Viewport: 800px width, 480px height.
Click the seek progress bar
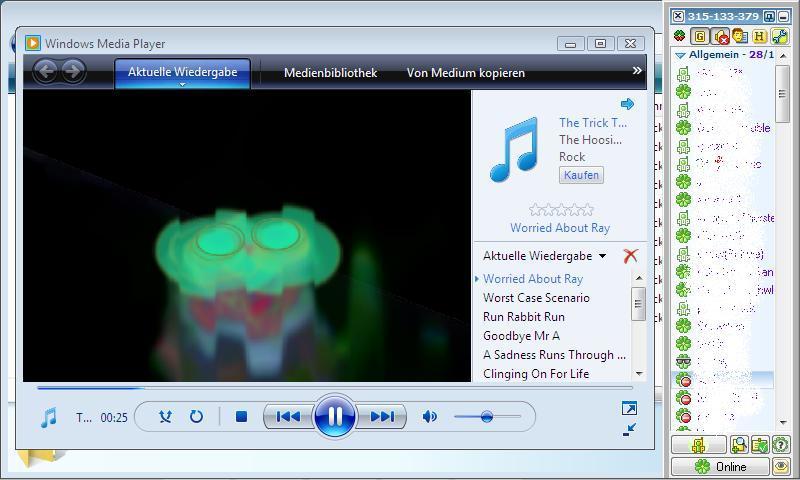point(335,388)
